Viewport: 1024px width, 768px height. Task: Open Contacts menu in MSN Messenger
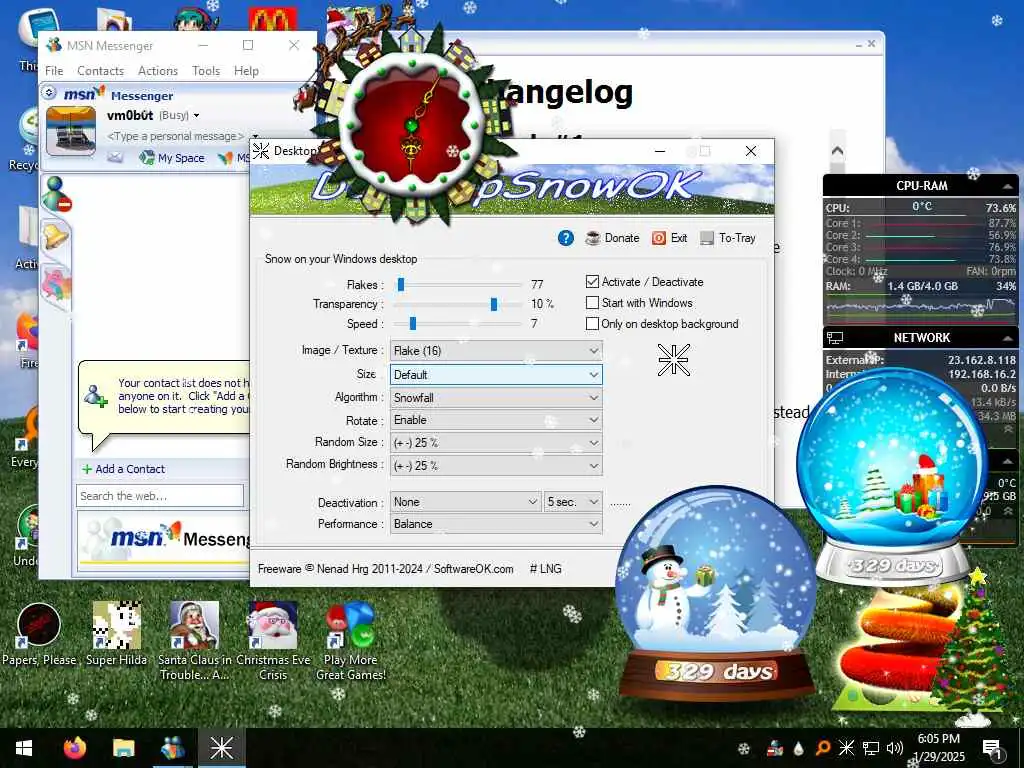[101, 71]
